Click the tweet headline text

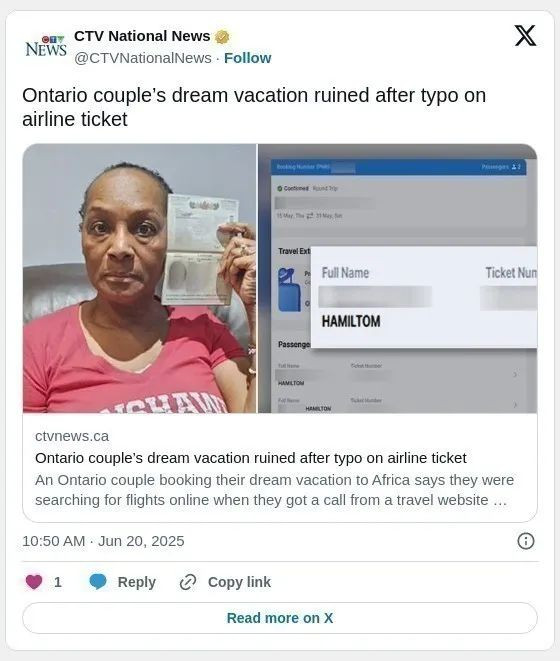tap(254, 107)
